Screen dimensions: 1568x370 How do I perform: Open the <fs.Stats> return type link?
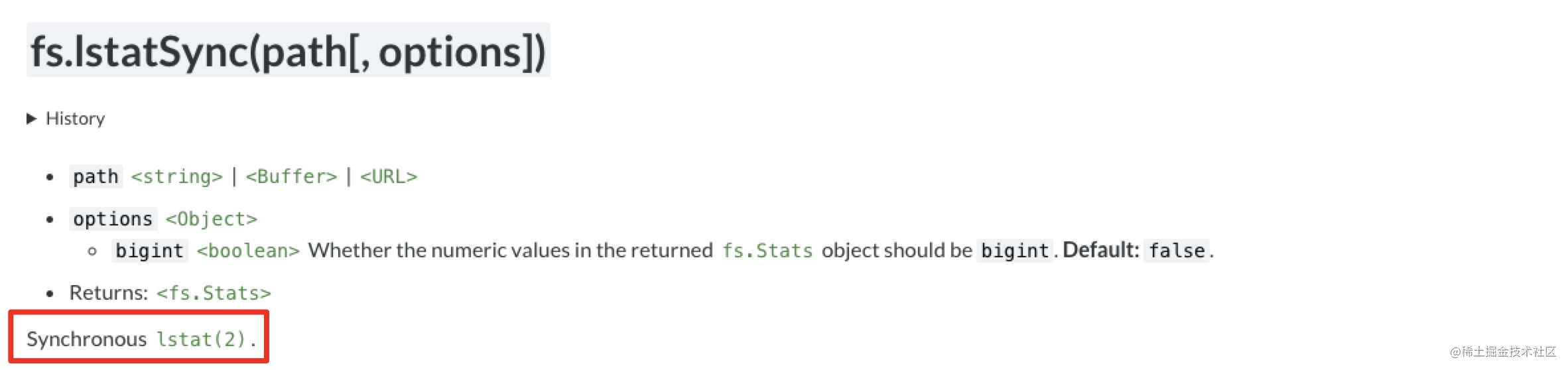[214, 293]
